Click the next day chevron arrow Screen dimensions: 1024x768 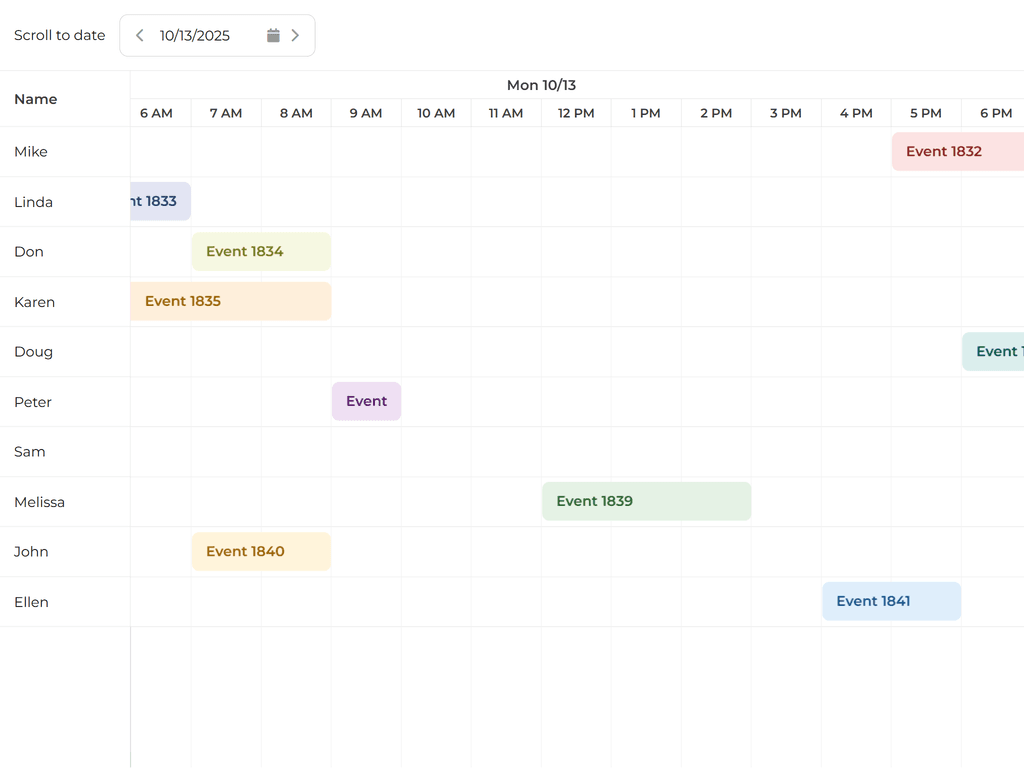pos(295,34)
